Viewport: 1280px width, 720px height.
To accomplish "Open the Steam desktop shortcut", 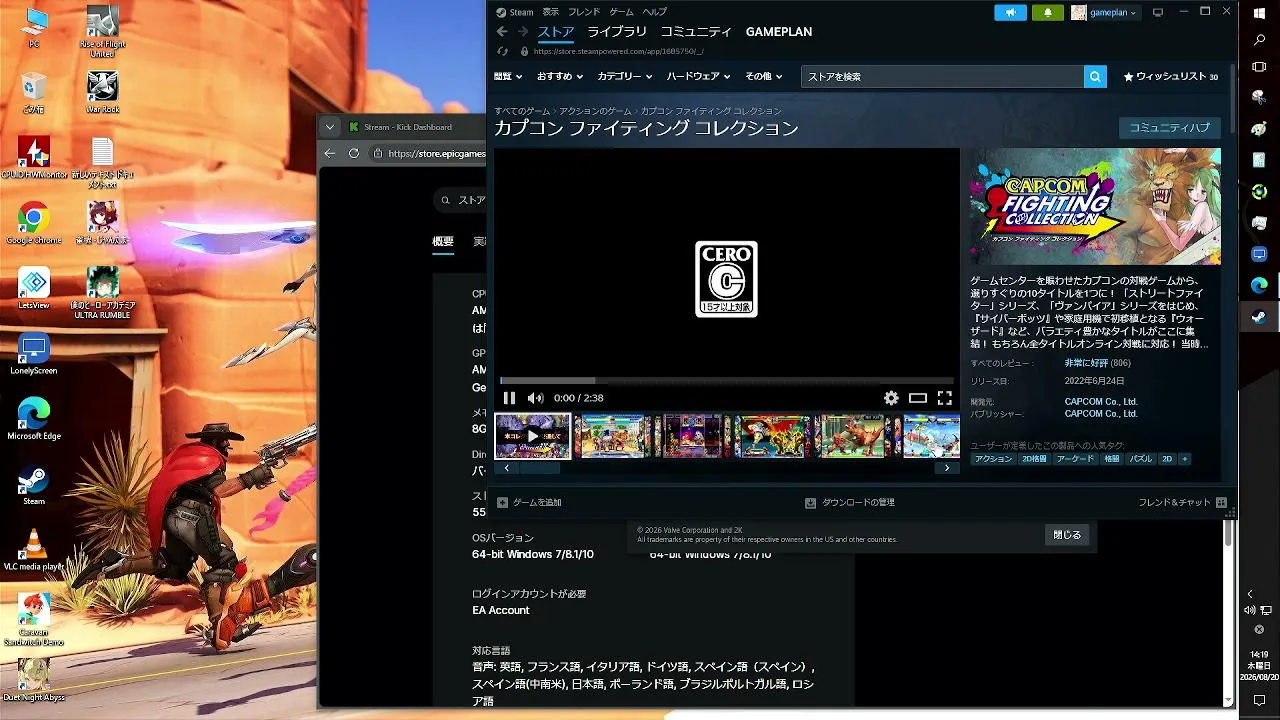I will coord(34,484).
